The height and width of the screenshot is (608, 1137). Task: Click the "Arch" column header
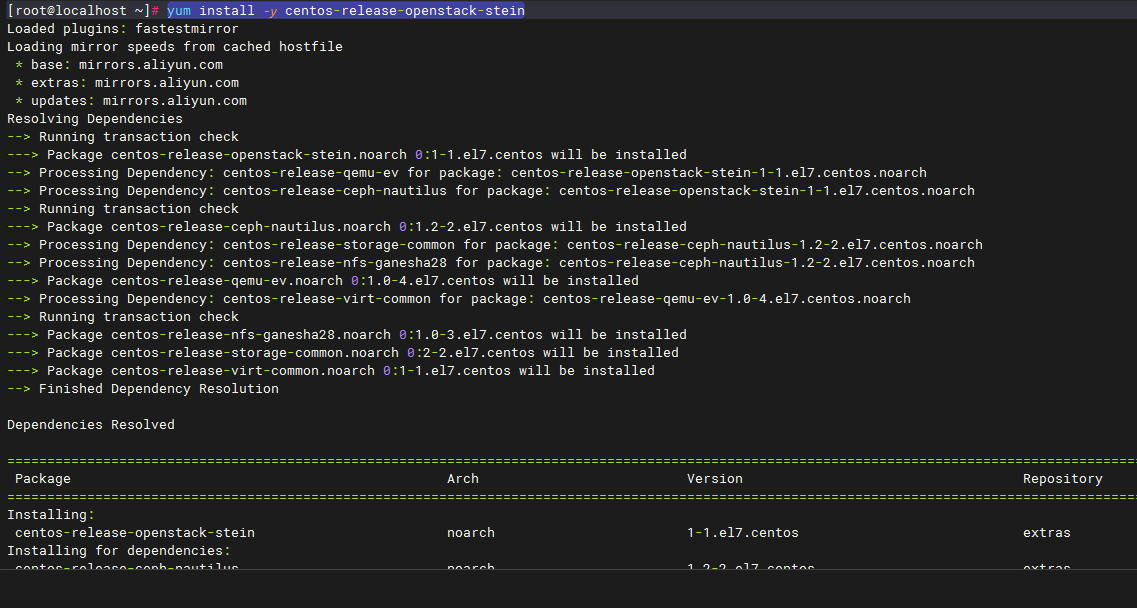462,479
